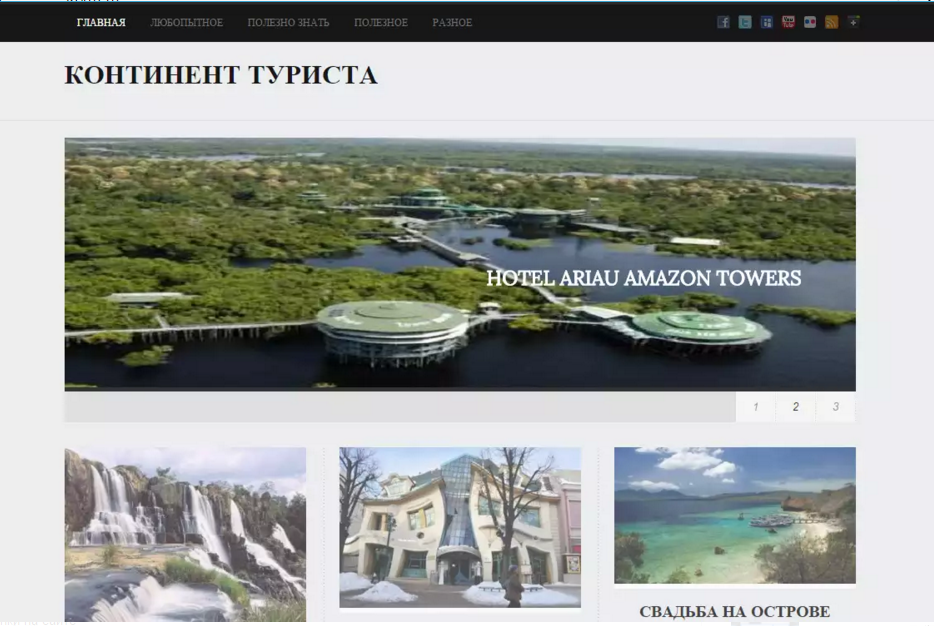Open the Twitter social icon
The image size is (934, 626).
[x=745, y=23]
